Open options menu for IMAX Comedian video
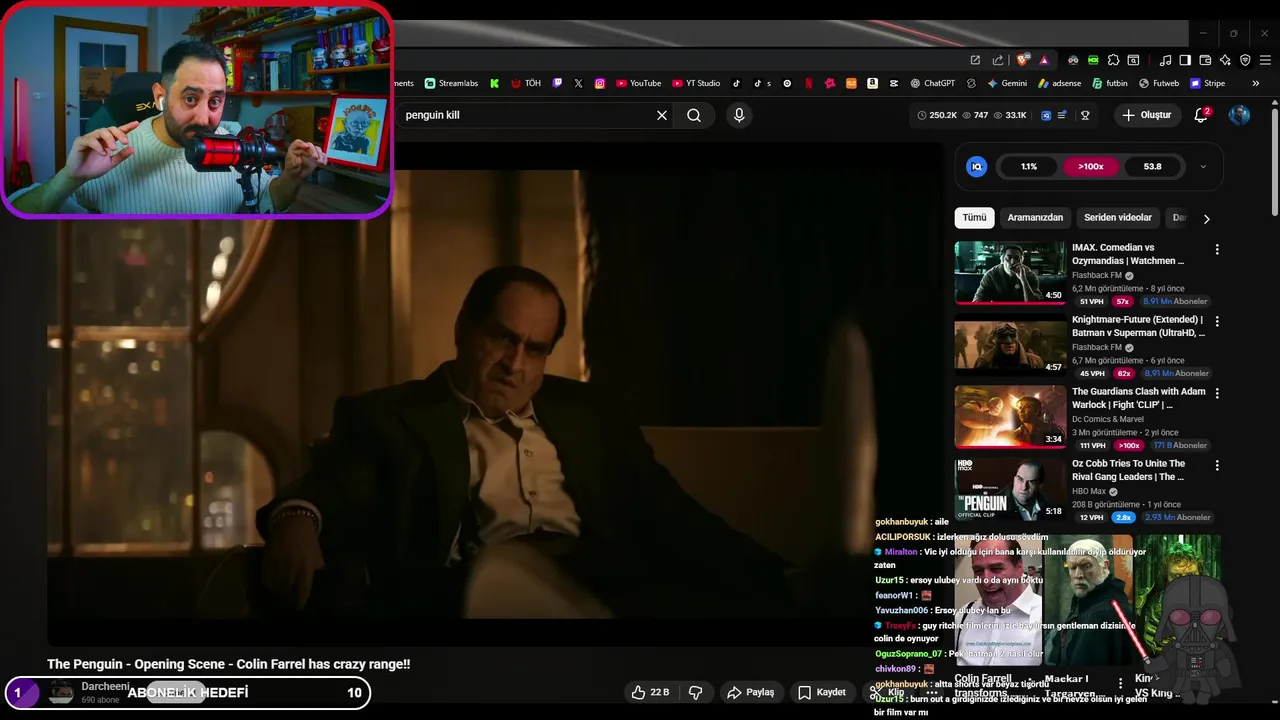 [1217, 249]
